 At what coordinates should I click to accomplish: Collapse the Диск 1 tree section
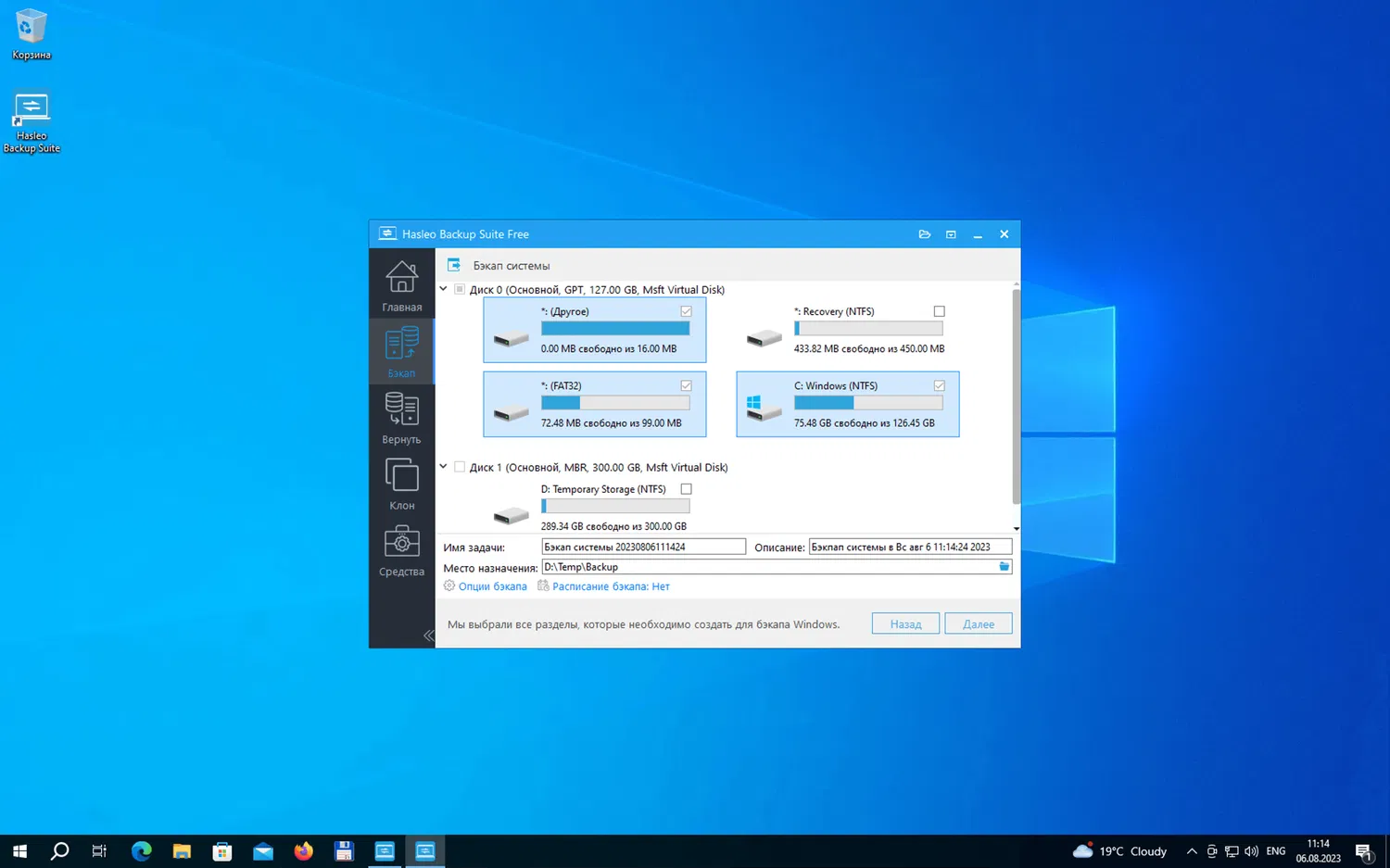point(444,467)
